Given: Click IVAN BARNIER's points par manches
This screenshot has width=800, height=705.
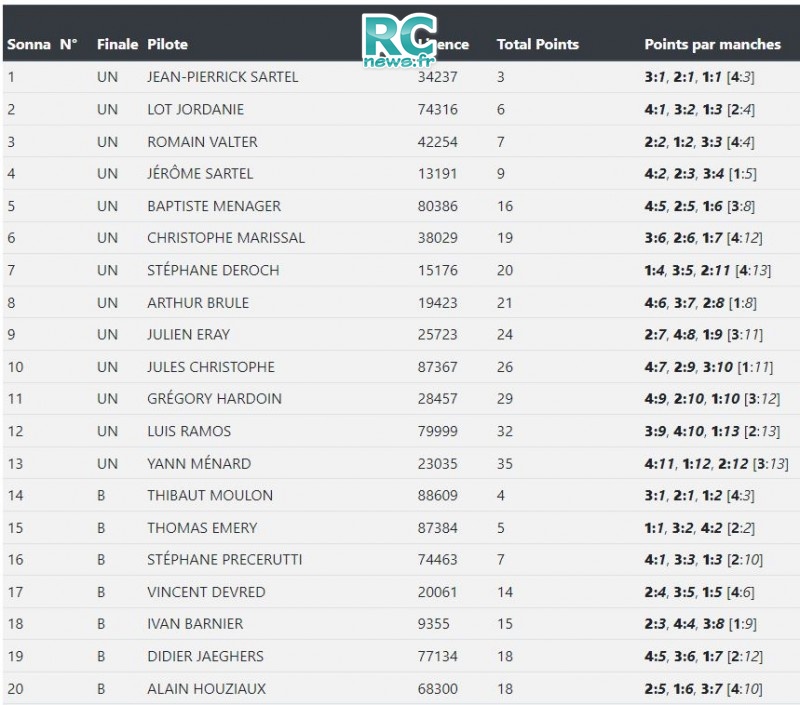Looking at the screenshot, I should coord(700,623).
